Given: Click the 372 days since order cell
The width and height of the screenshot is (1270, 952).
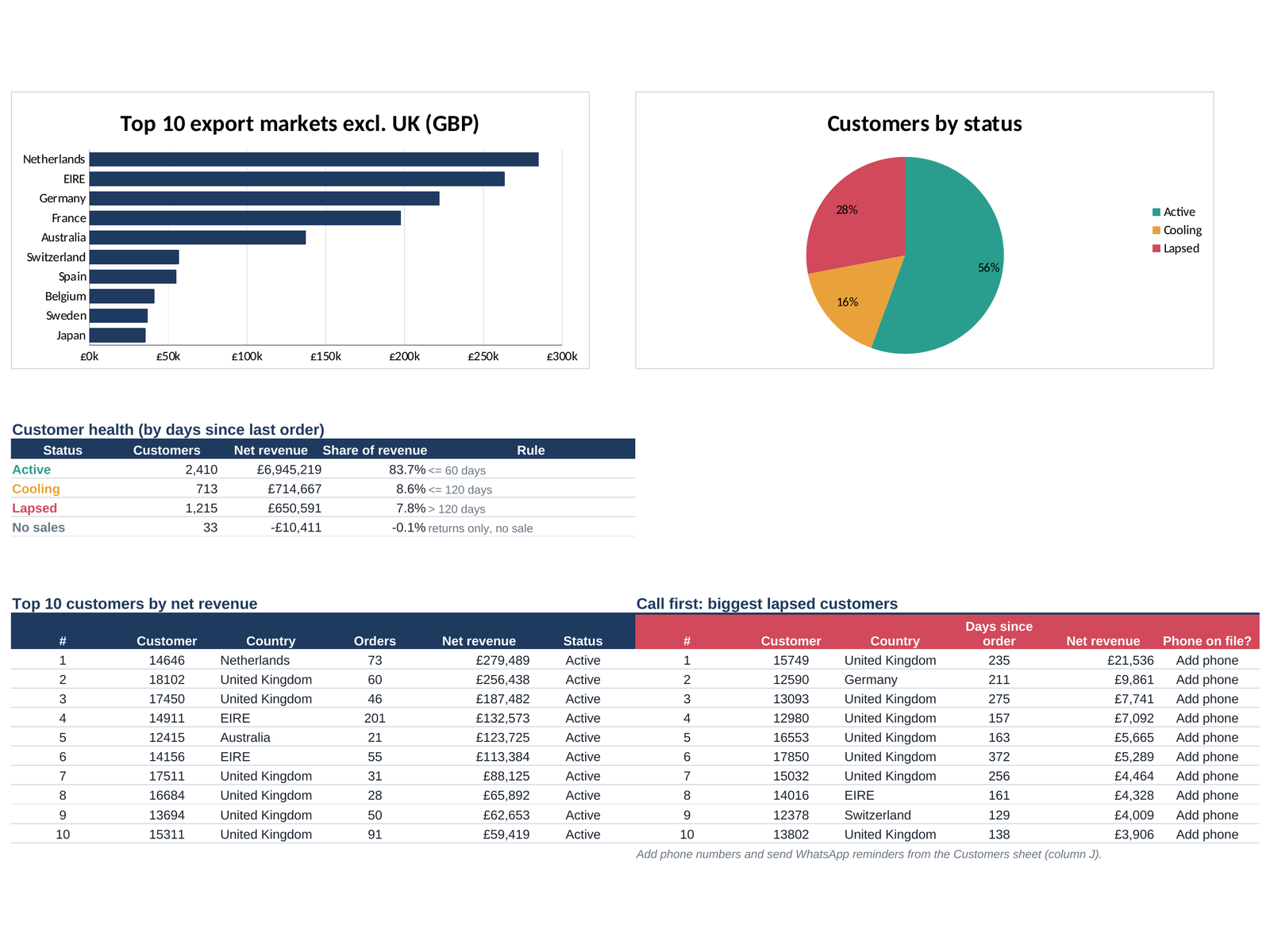Looking at the screenshot, I should pos(999,757).
